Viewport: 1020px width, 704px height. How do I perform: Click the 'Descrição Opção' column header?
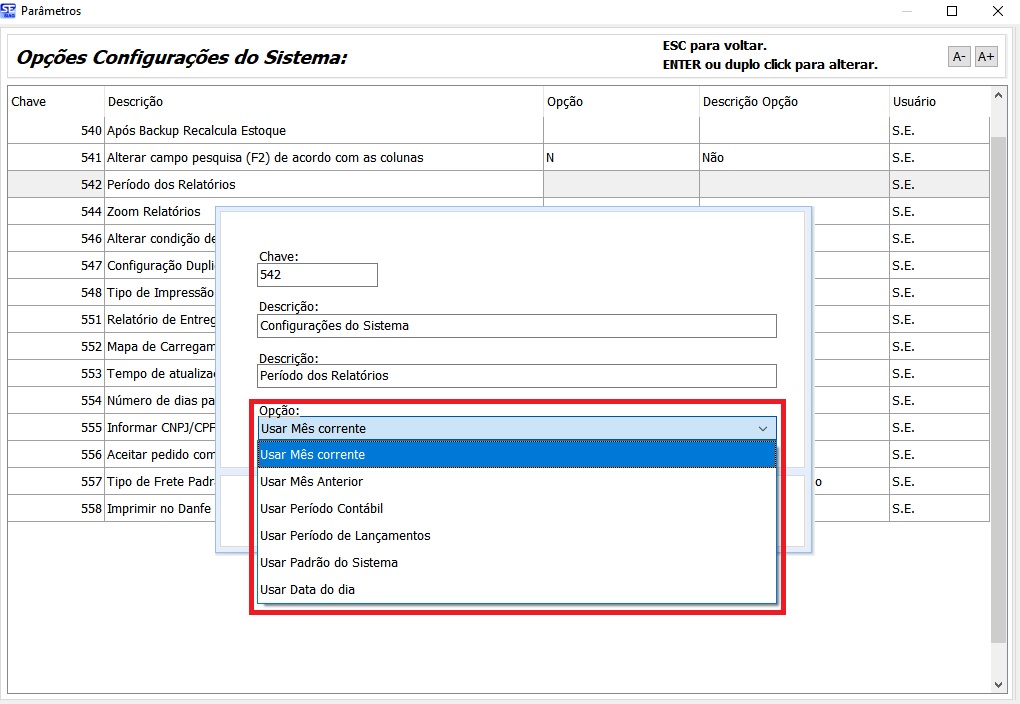point(750,102)
